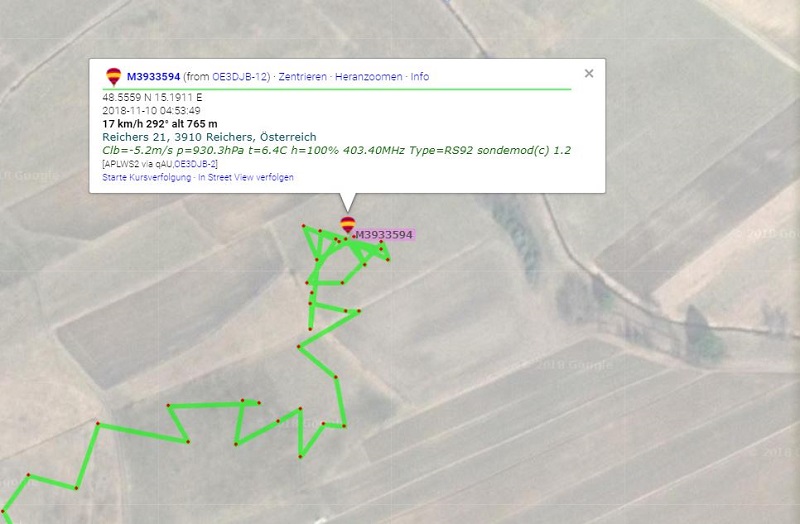
Task: Open the M3933594 callsign link in popup
Action: [x=153, y=77]
